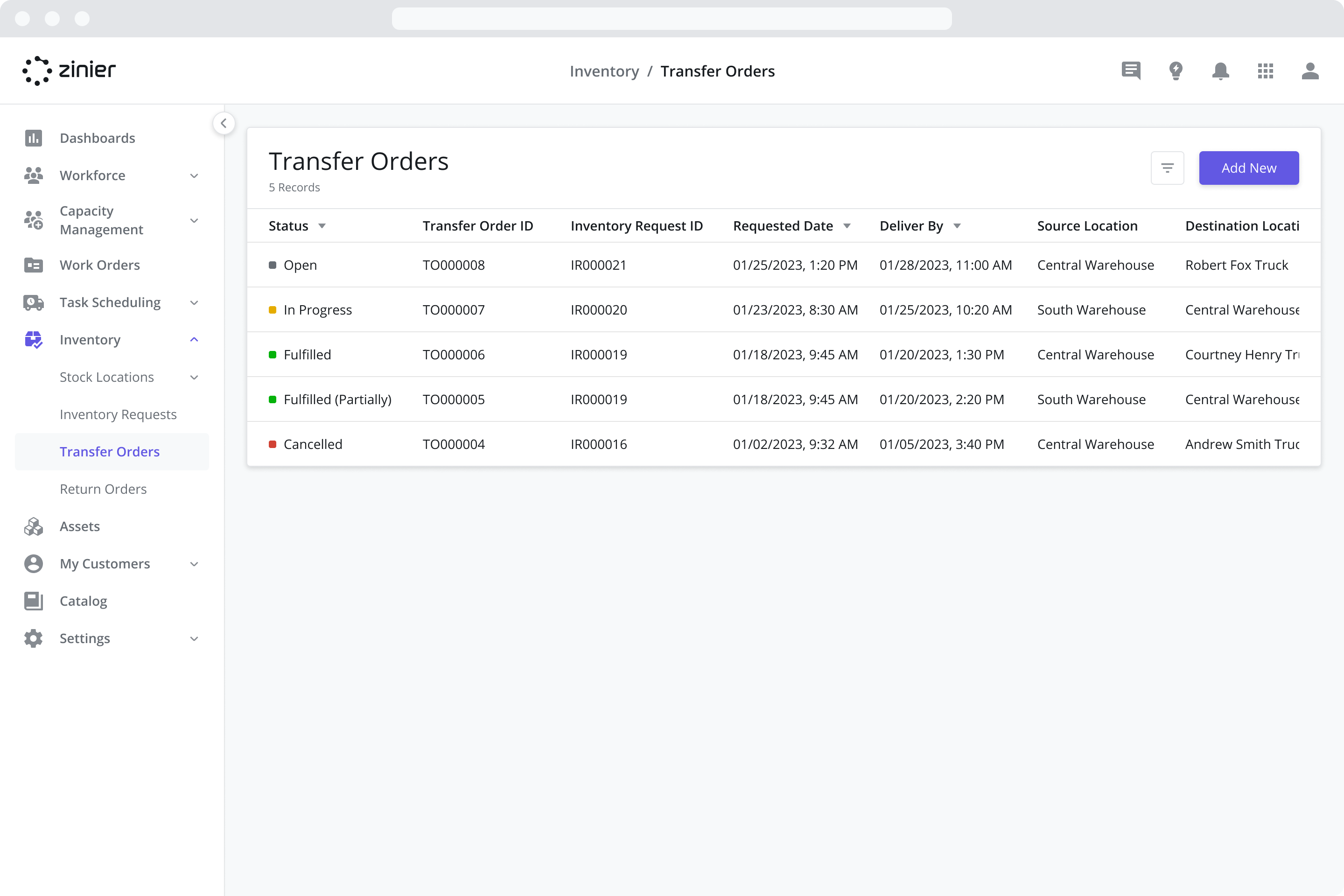Click the Destination Location column header
Screen dimensions: 1344x896
click(1242, 226)
